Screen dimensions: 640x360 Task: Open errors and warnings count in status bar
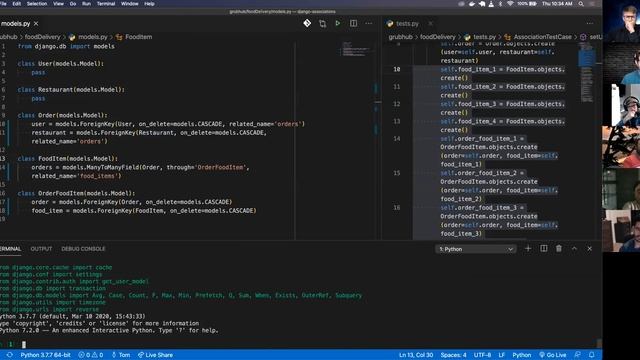[91, 355]
